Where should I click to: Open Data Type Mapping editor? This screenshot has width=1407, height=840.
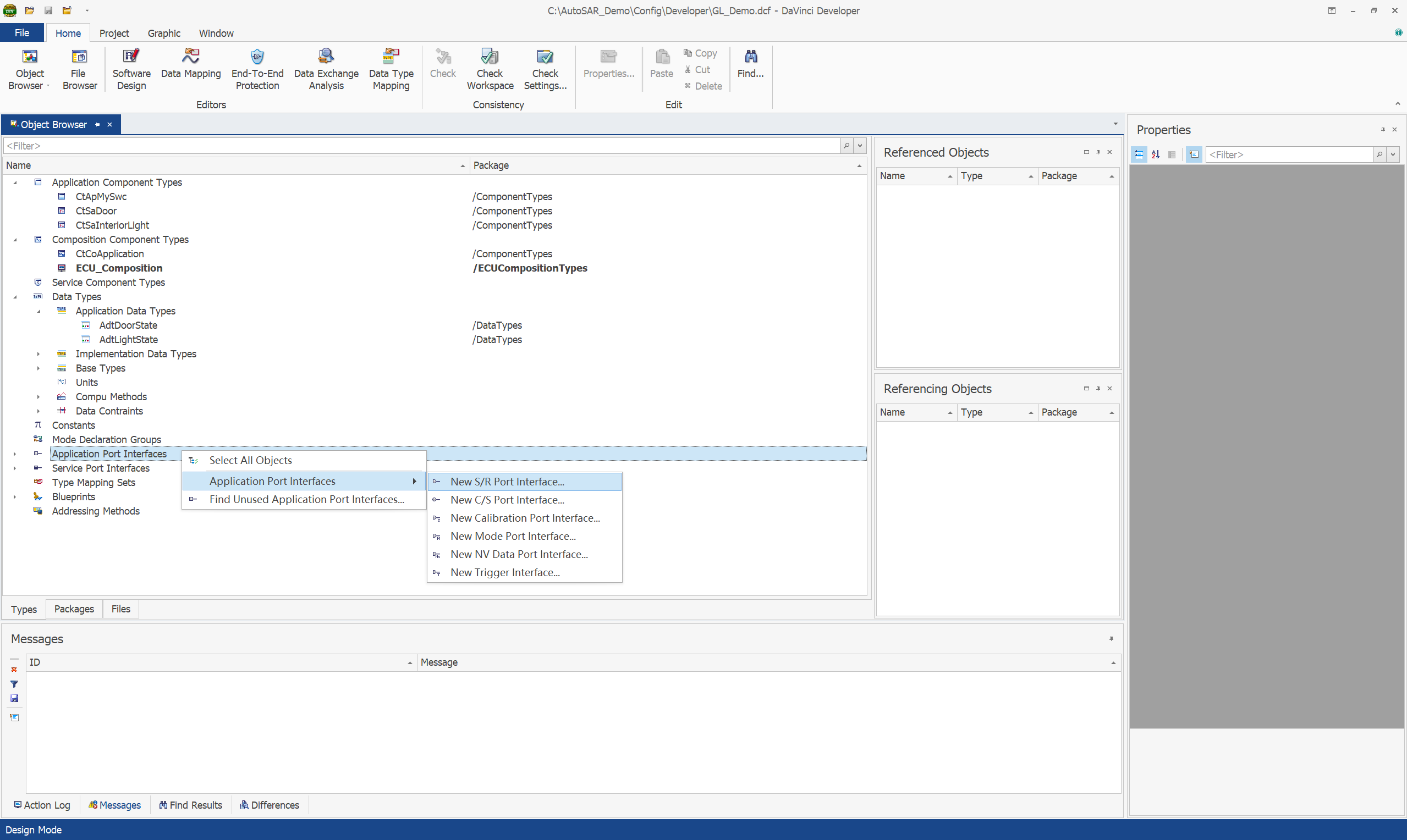click(x=391, y=70)
